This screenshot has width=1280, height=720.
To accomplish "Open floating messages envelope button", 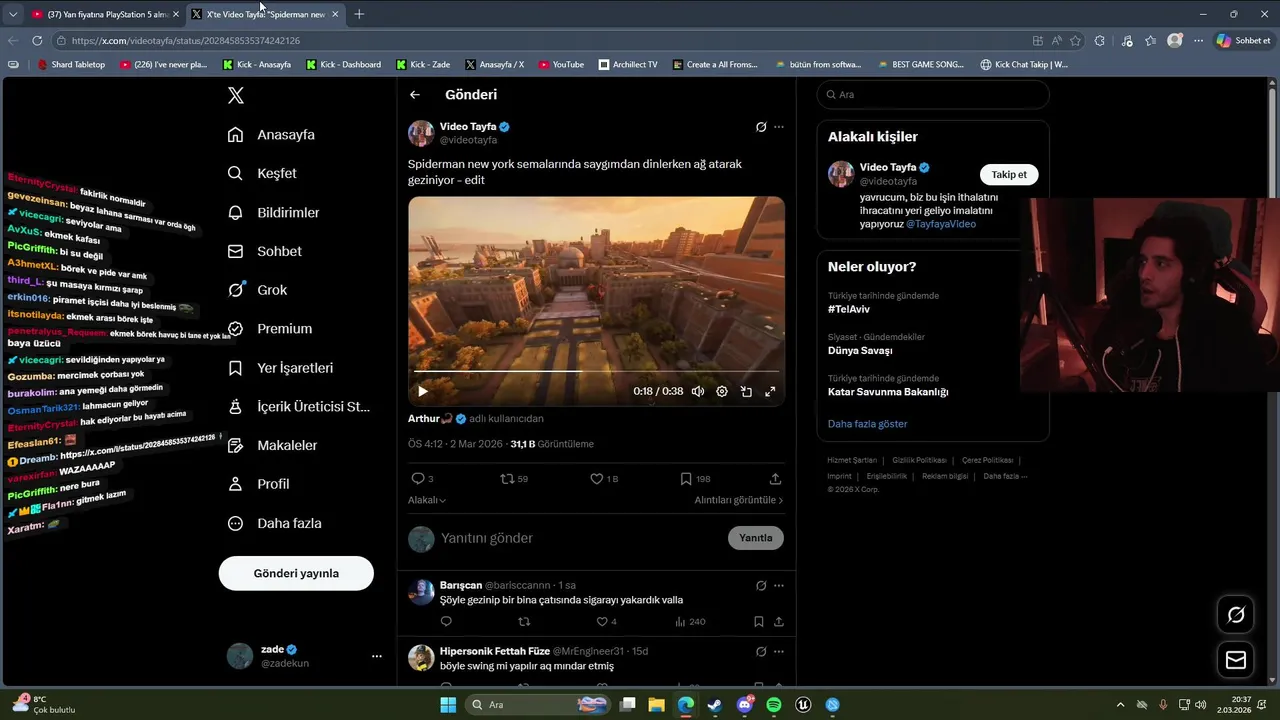I will point(1236,660).
